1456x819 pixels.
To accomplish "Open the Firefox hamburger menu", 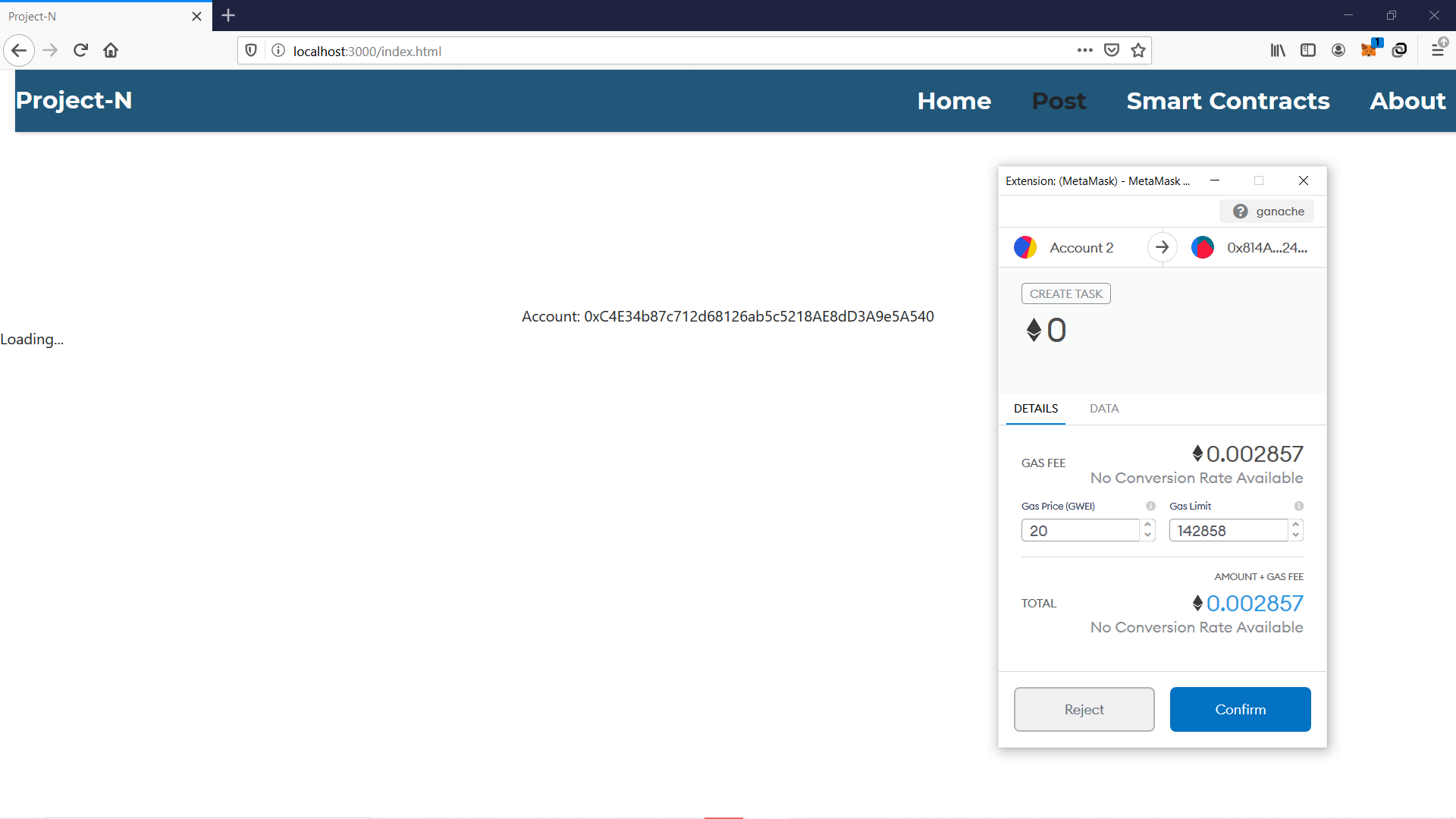I will [x=1437, y=50].
